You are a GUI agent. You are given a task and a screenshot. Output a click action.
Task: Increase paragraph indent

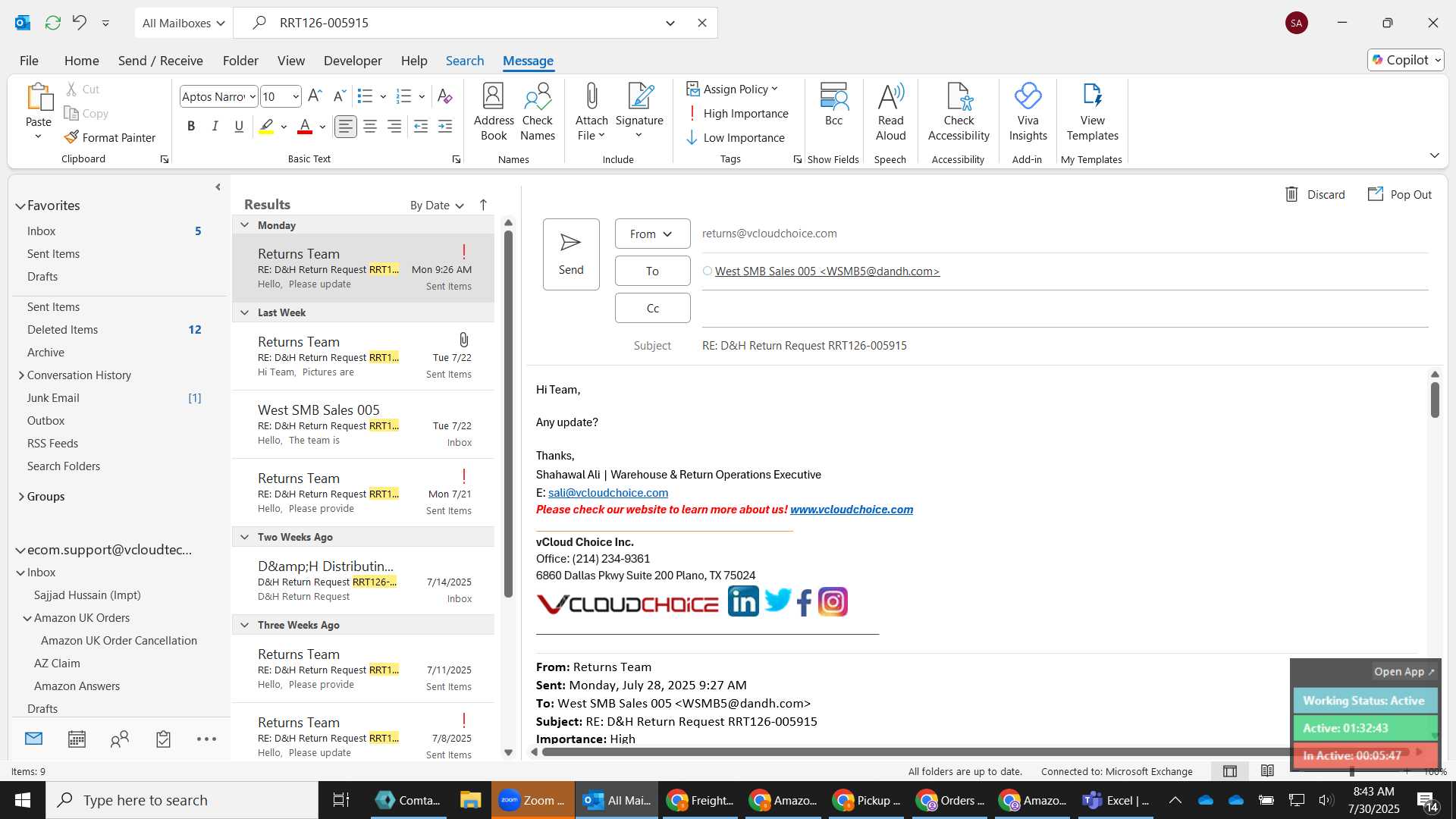445,127
